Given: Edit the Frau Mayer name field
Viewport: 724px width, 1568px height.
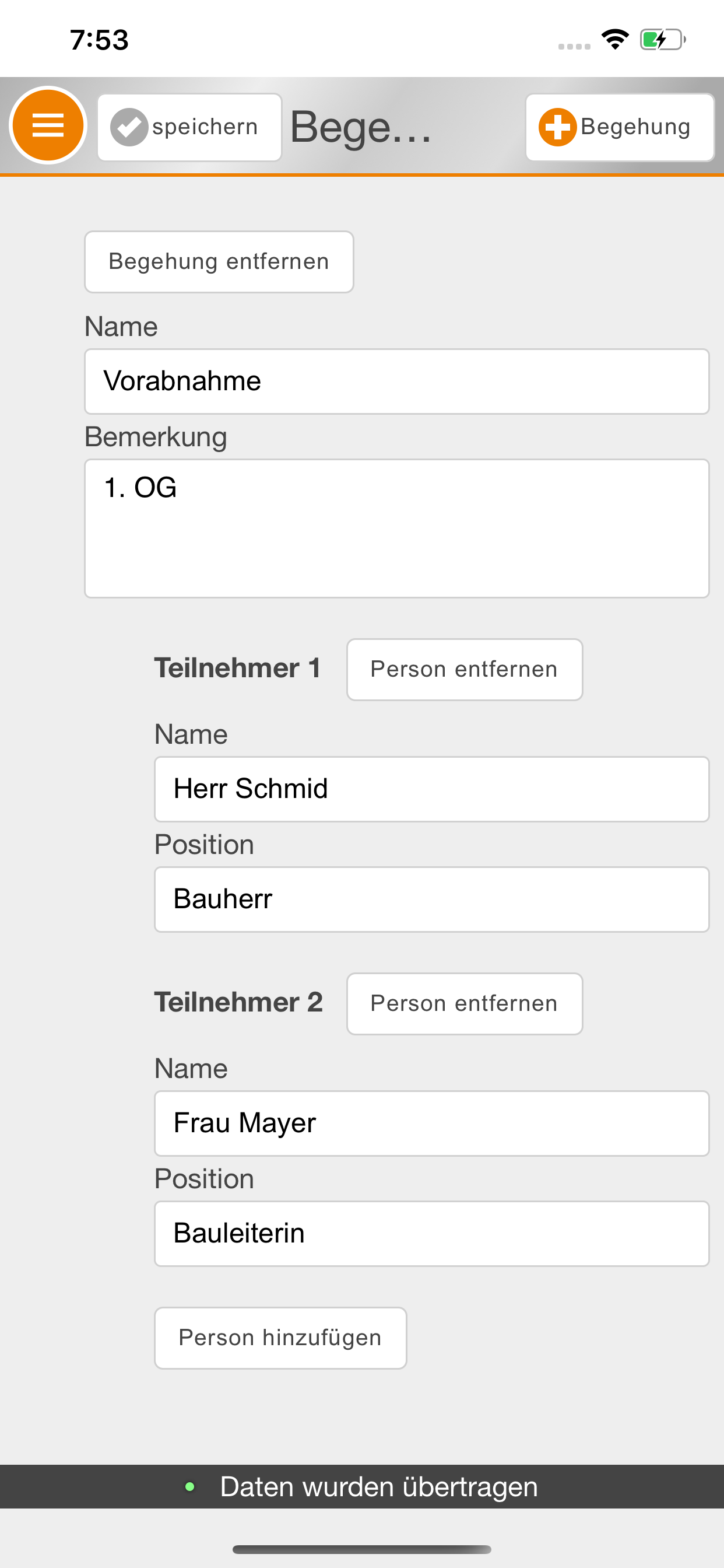Looking at the screenshot, I should pyautogui.click(x=431, y=1123).
